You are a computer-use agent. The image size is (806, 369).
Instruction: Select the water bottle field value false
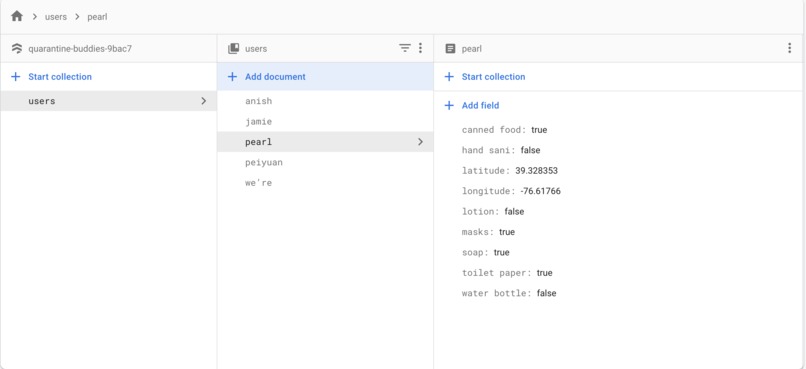(546, 293)
